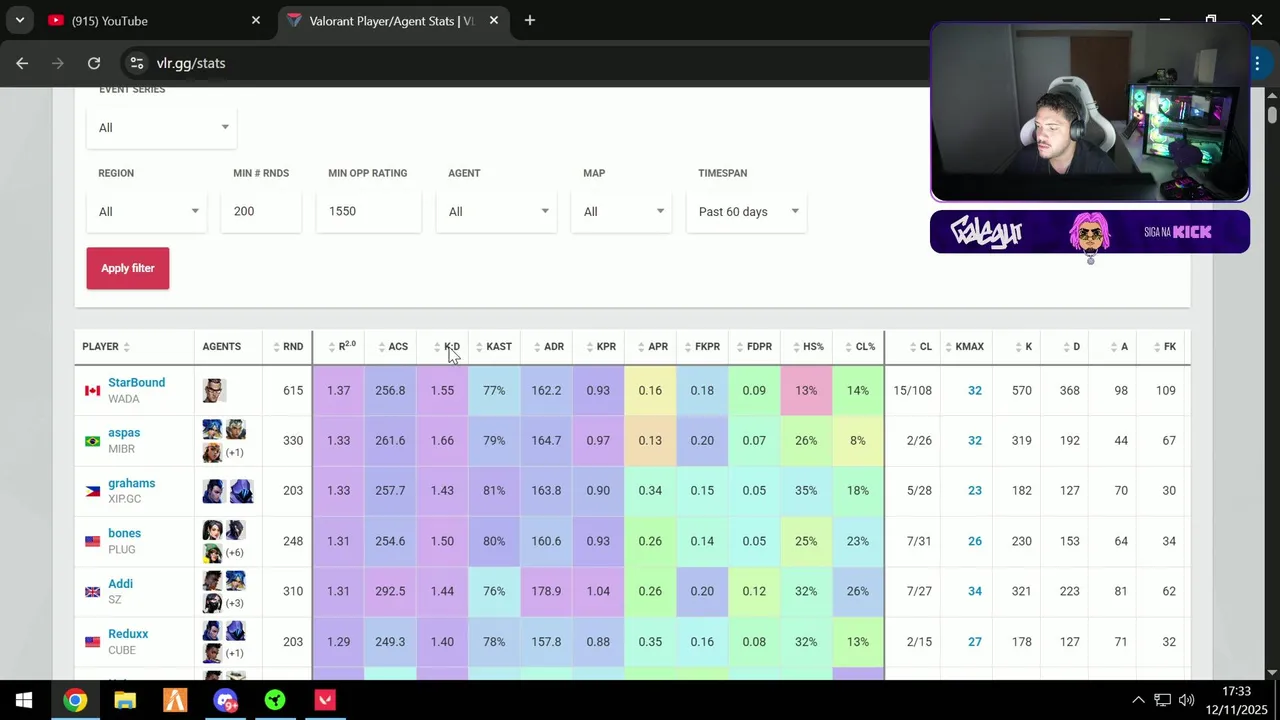
Task: Sort table by ACS column
Action: pos(393,347)
